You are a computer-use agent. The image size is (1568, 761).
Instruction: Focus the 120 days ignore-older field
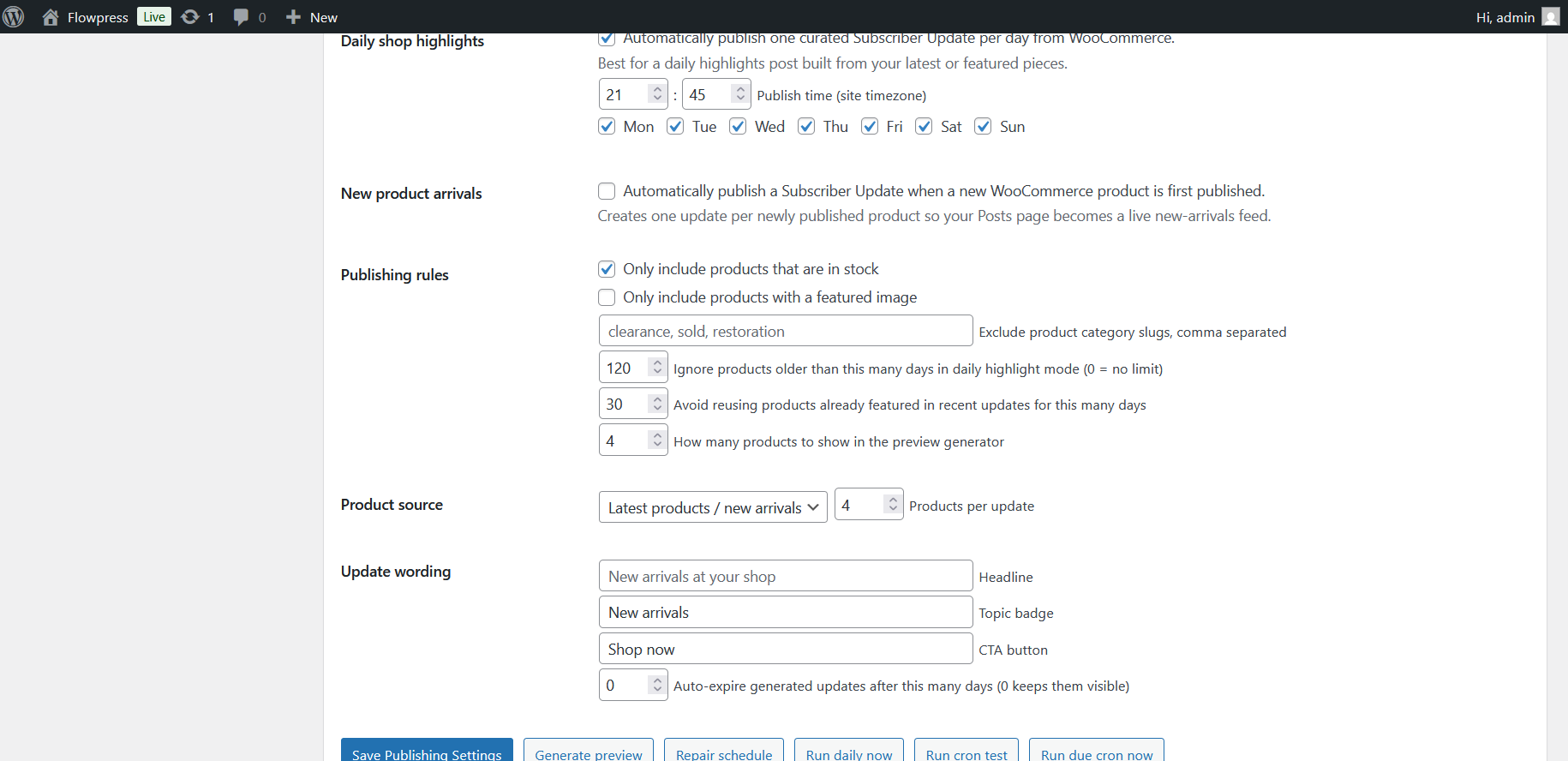click(x=633, y=368)
